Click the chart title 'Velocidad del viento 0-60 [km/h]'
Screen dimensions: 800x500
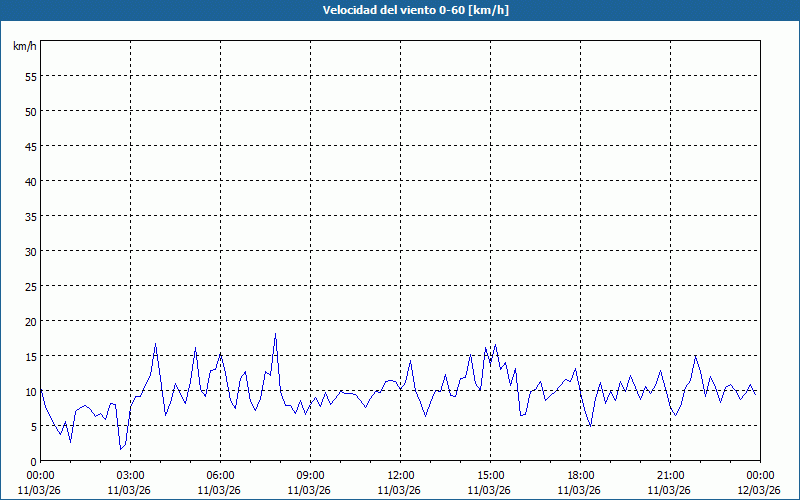pos(400,11)
